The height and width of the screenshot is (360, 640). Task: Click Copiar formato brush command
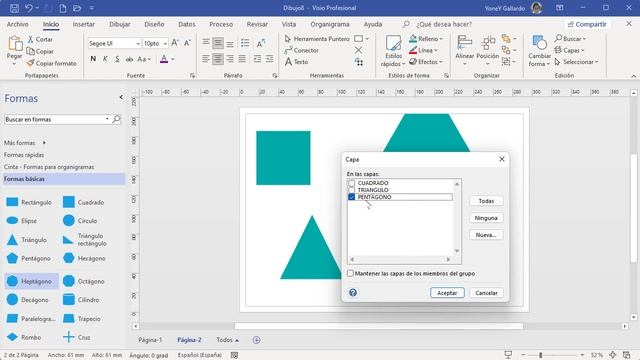(51, 63)
